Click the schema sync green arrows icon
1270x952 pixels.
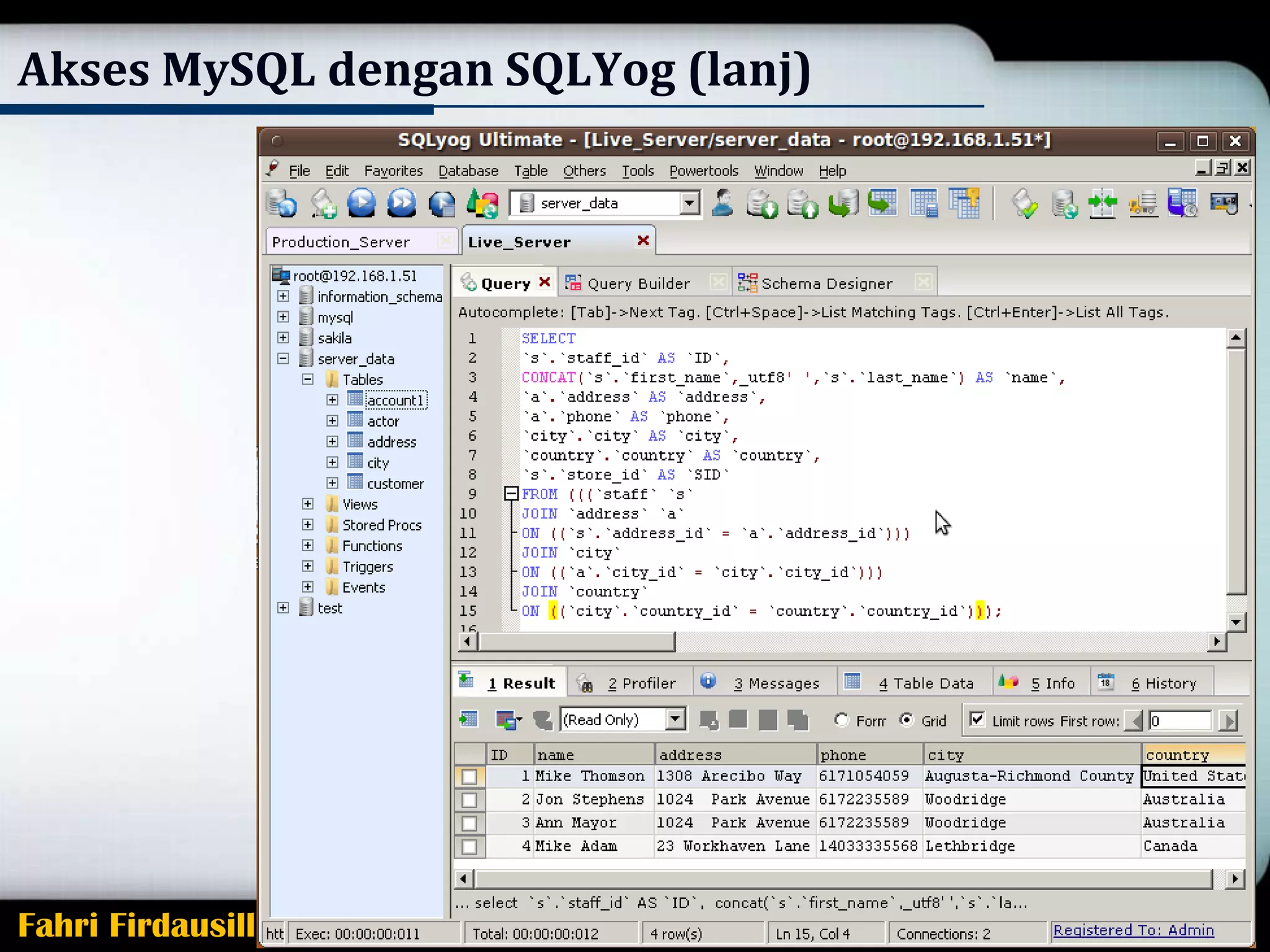tap(1103, 203)
